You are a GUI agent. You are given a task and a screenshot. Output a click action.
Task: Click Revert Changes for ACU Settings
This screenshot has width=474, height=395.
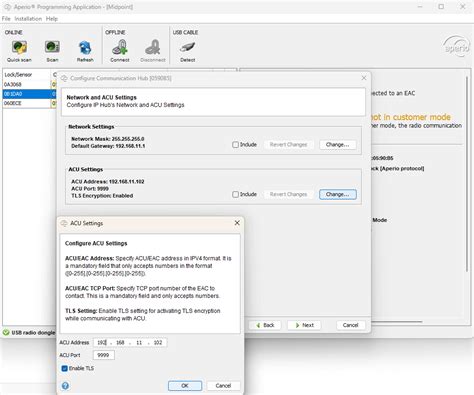click(x=288, y=194)
